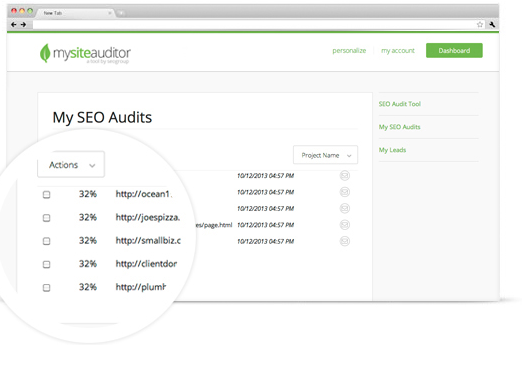Select the New Tab browser tab
The height and width of the screenshot is (365, 522).
(x=75, y=13)
